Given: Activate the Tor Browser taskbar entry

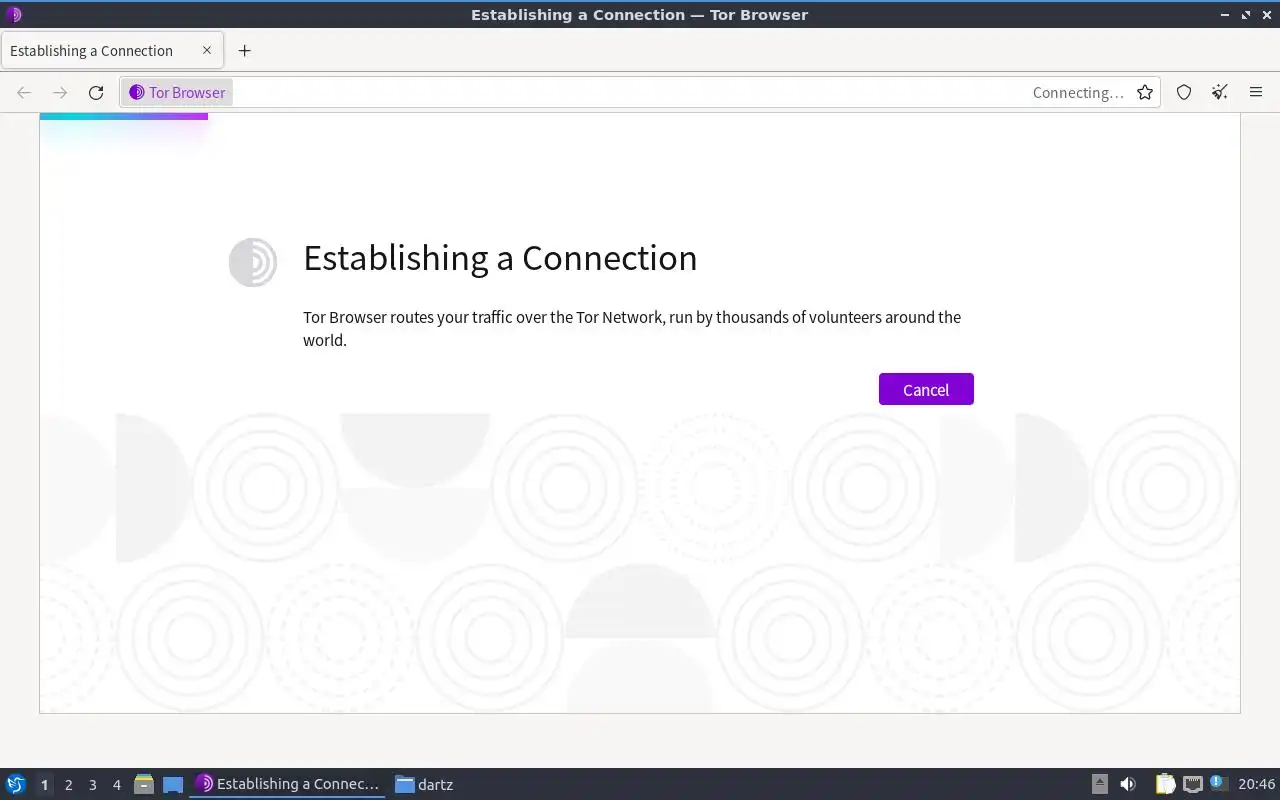Looking at the screenshot, I should point(288,784).
